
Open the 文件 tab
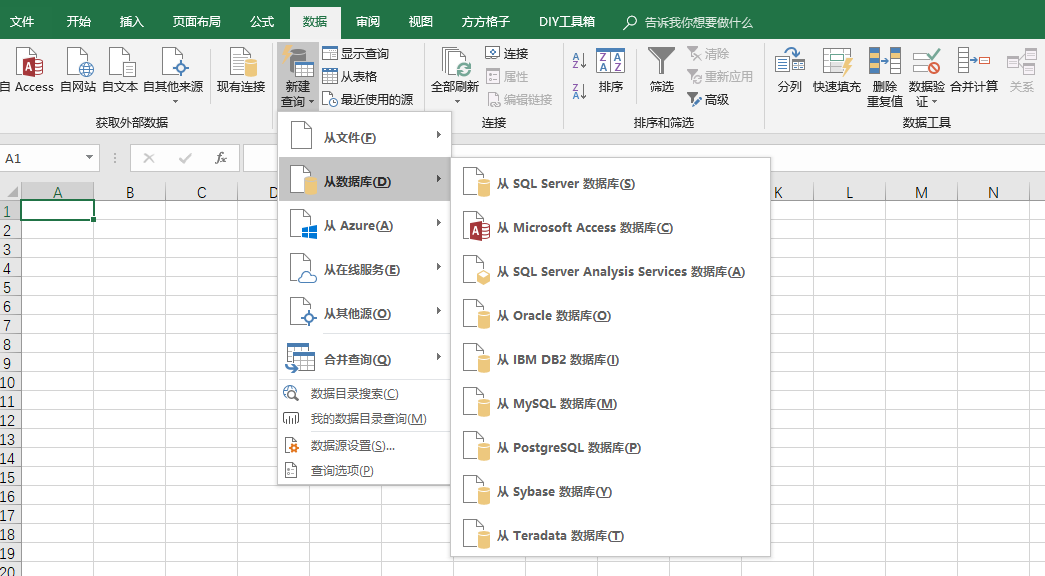pos(22,22)
